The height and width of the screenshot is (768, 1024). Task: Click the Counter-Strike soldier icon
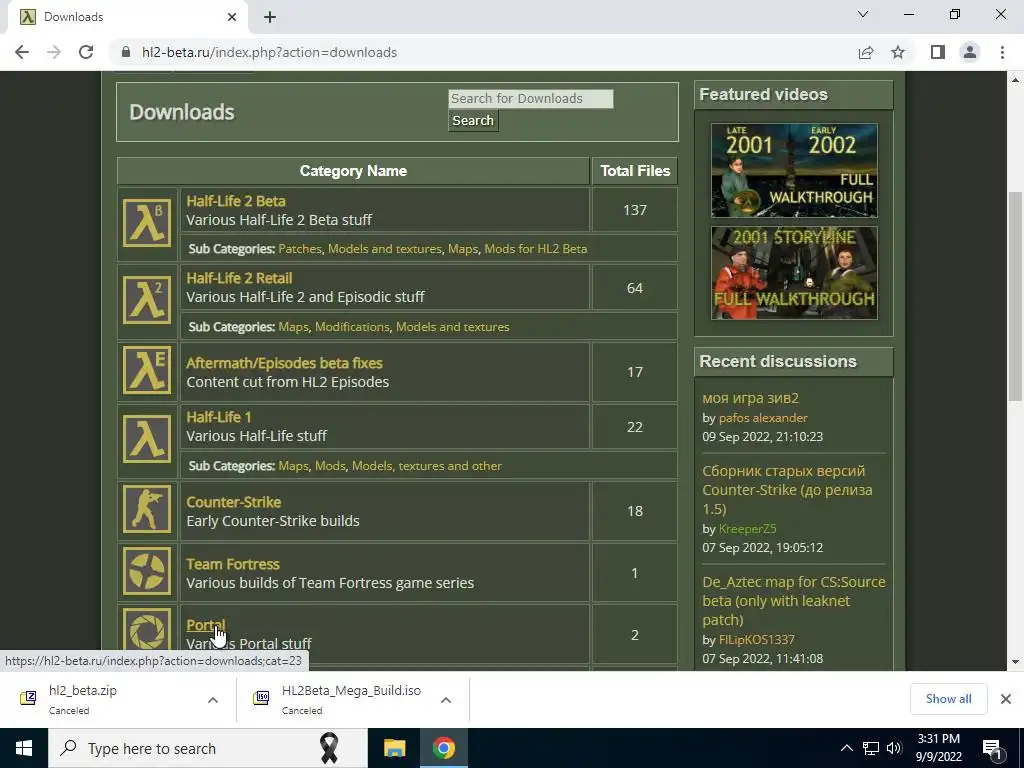click(x=147, y=509)
